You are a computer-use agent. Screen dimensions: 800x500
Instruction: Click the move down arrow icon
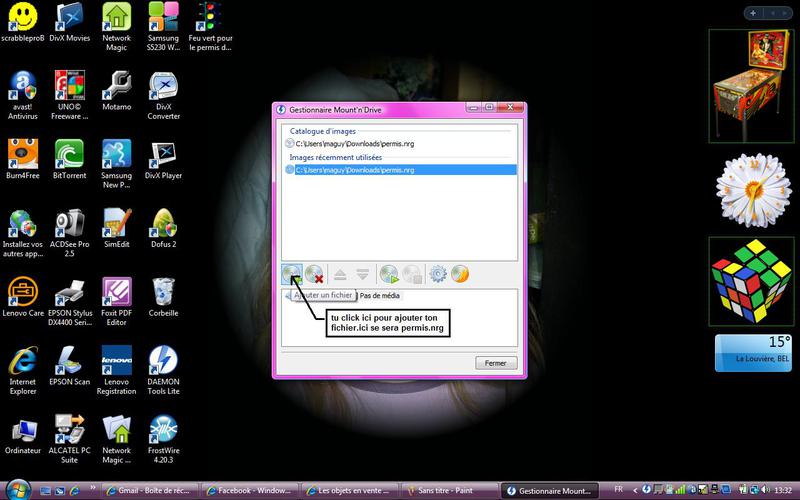pyautogui.click(x=362, y=273)
